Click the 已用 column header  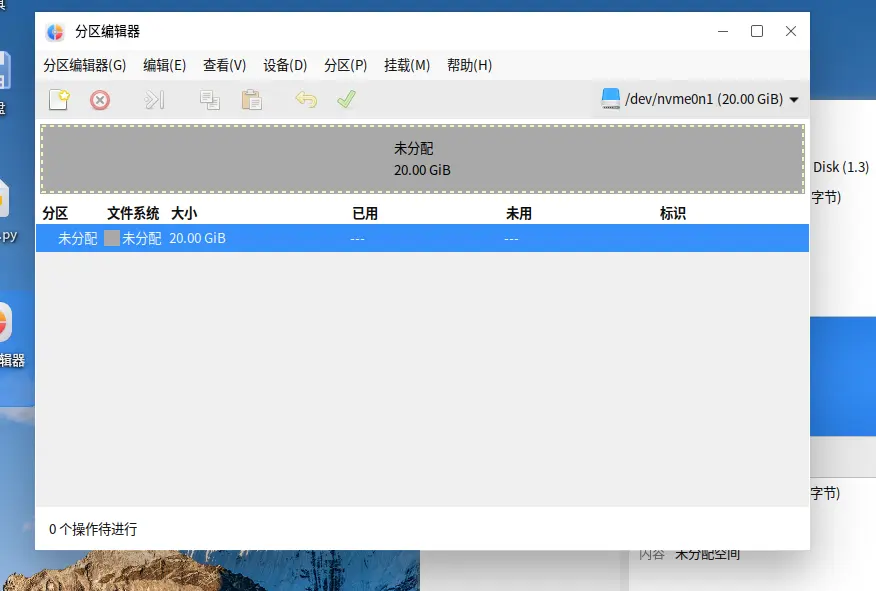(365, 213)
